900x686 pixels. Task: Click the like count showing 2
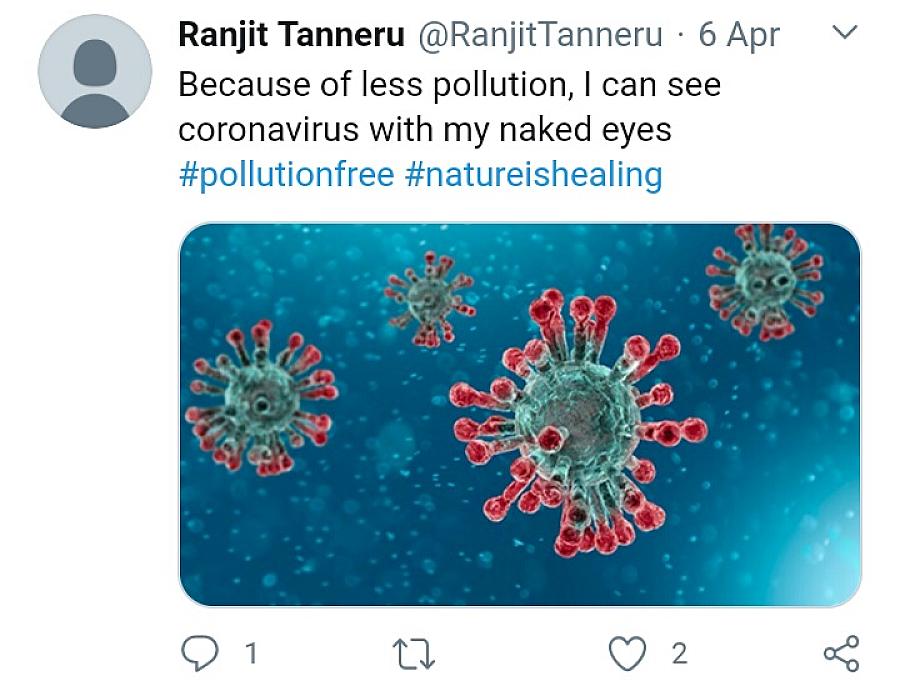(679, 654)
